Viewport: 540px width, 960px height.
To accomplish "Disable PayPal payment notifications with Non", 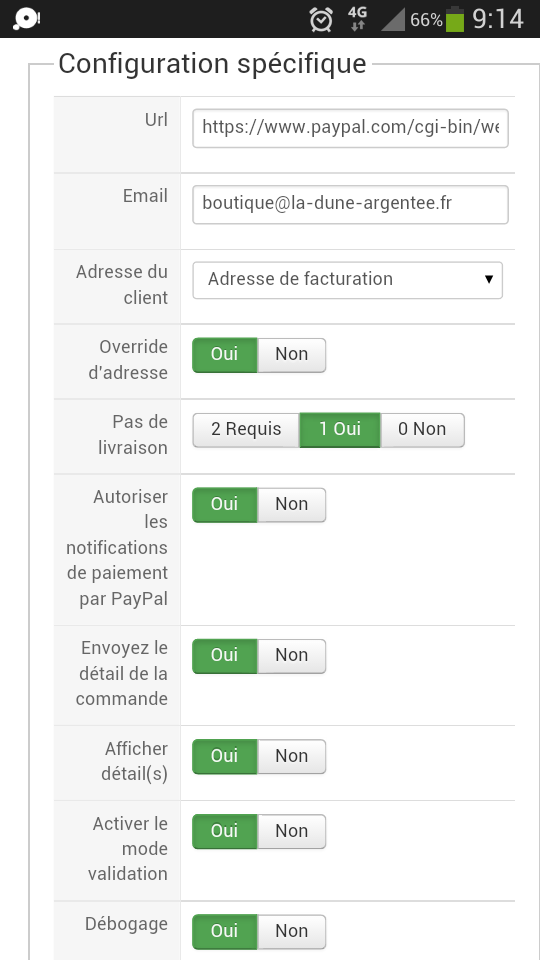I will click(291, 505).
